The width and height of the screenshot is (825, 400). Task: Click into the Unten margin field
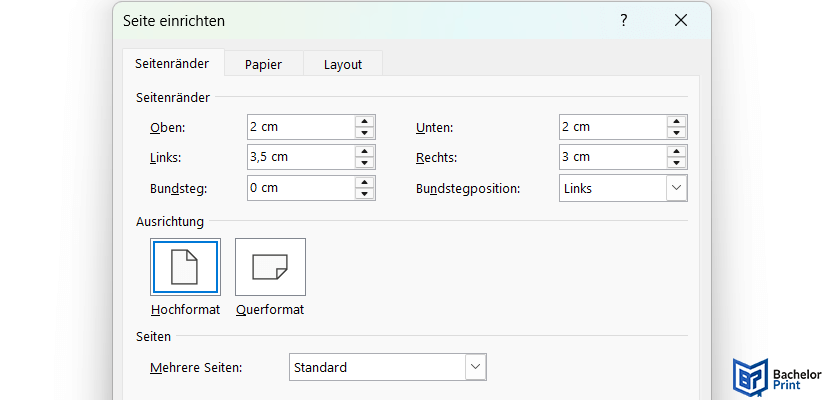pos(613,127)
